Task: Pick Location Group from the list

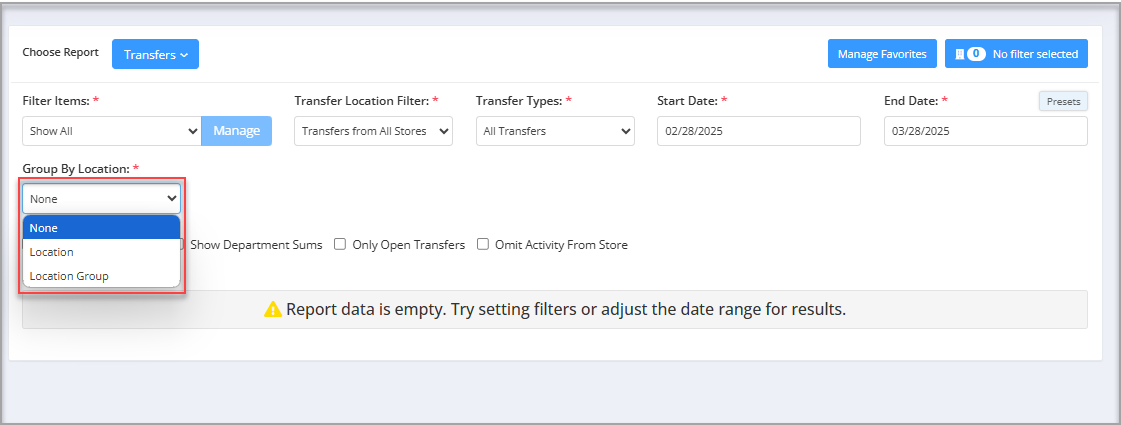Action: tap(102, 275)
